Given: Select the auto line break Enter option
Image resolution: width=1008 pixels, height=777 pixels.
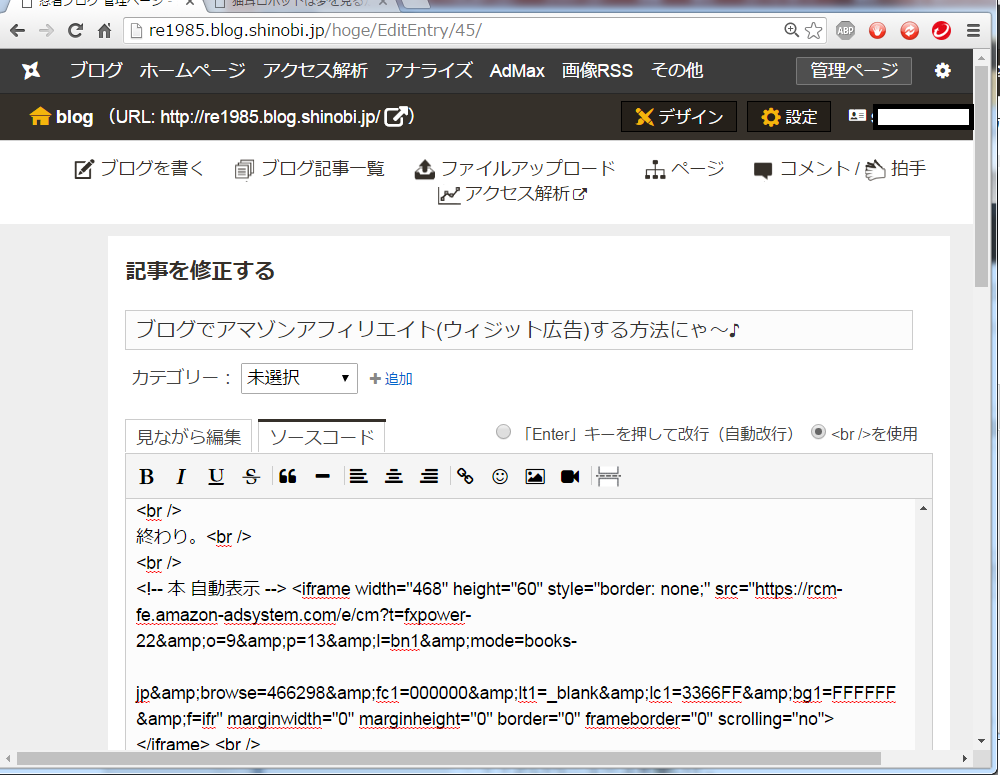Looking at the screenshot, I should coord(503,433).
